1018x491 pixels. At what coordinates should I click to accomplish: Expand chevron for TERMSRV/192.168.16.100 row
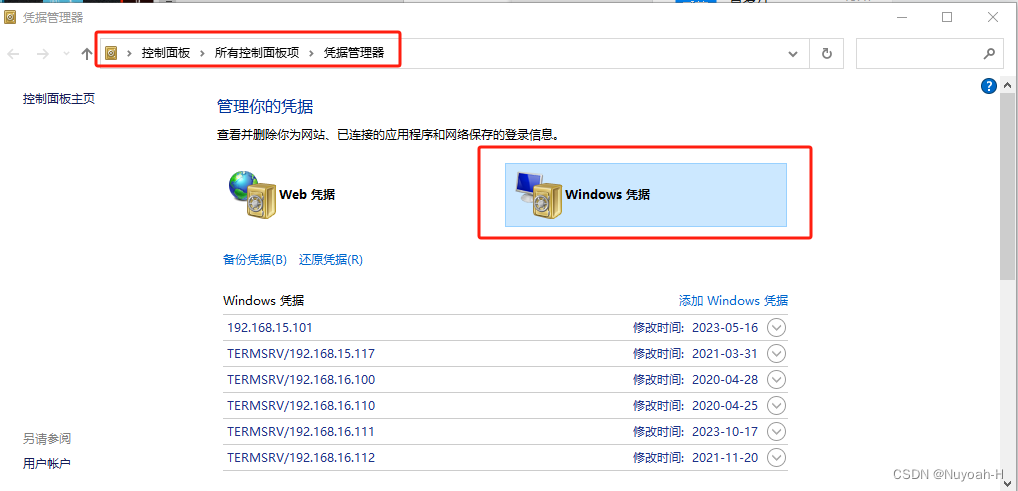(x=776, y=380)
